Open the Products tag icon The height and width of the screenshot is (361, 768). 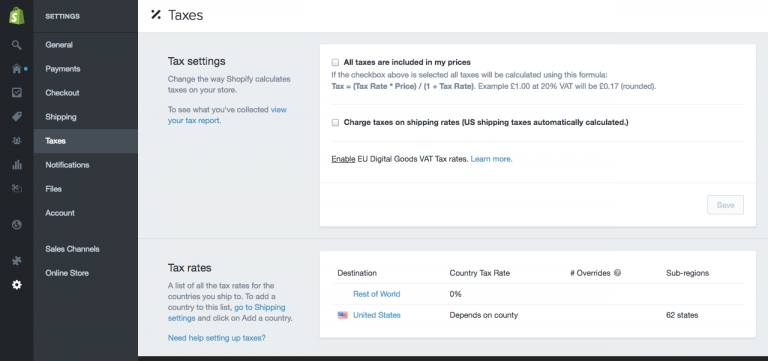pyautogui.click(x=17, y=117)
